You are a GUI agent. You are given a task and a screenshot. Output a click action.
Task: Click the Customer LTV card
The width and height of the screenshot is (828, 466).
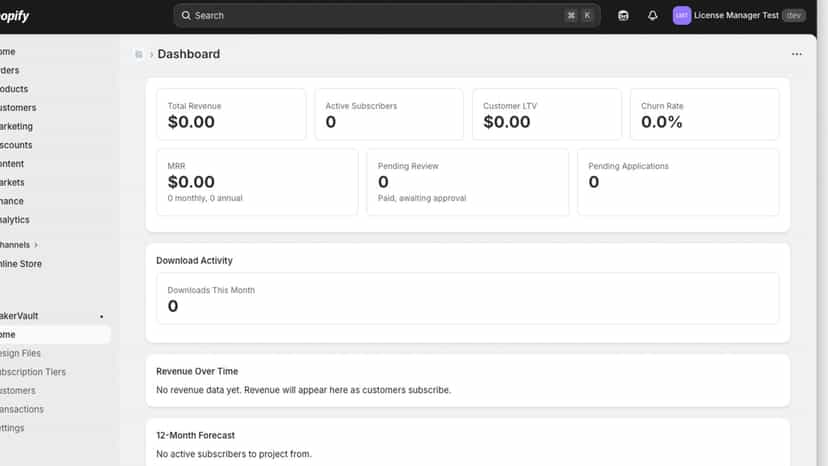point(547,114)
